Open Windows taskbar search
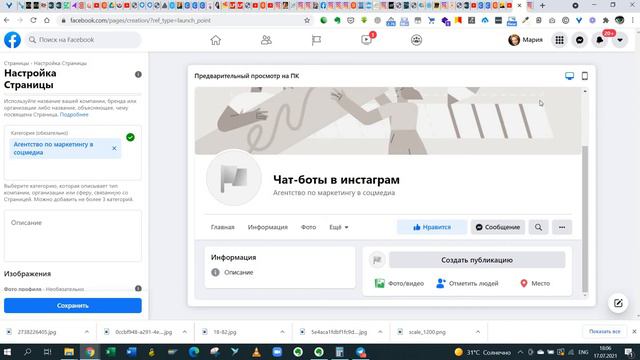 coord(27,352)
